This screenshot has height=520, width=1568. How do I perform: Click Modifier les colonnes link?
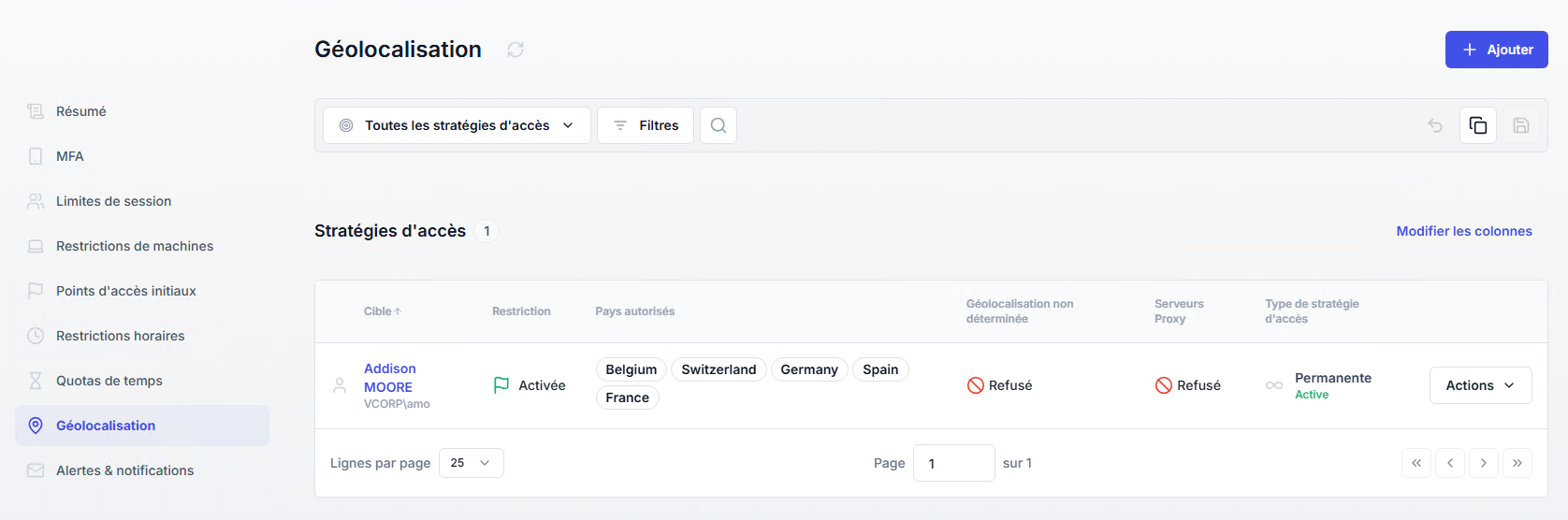point(1464,231)
